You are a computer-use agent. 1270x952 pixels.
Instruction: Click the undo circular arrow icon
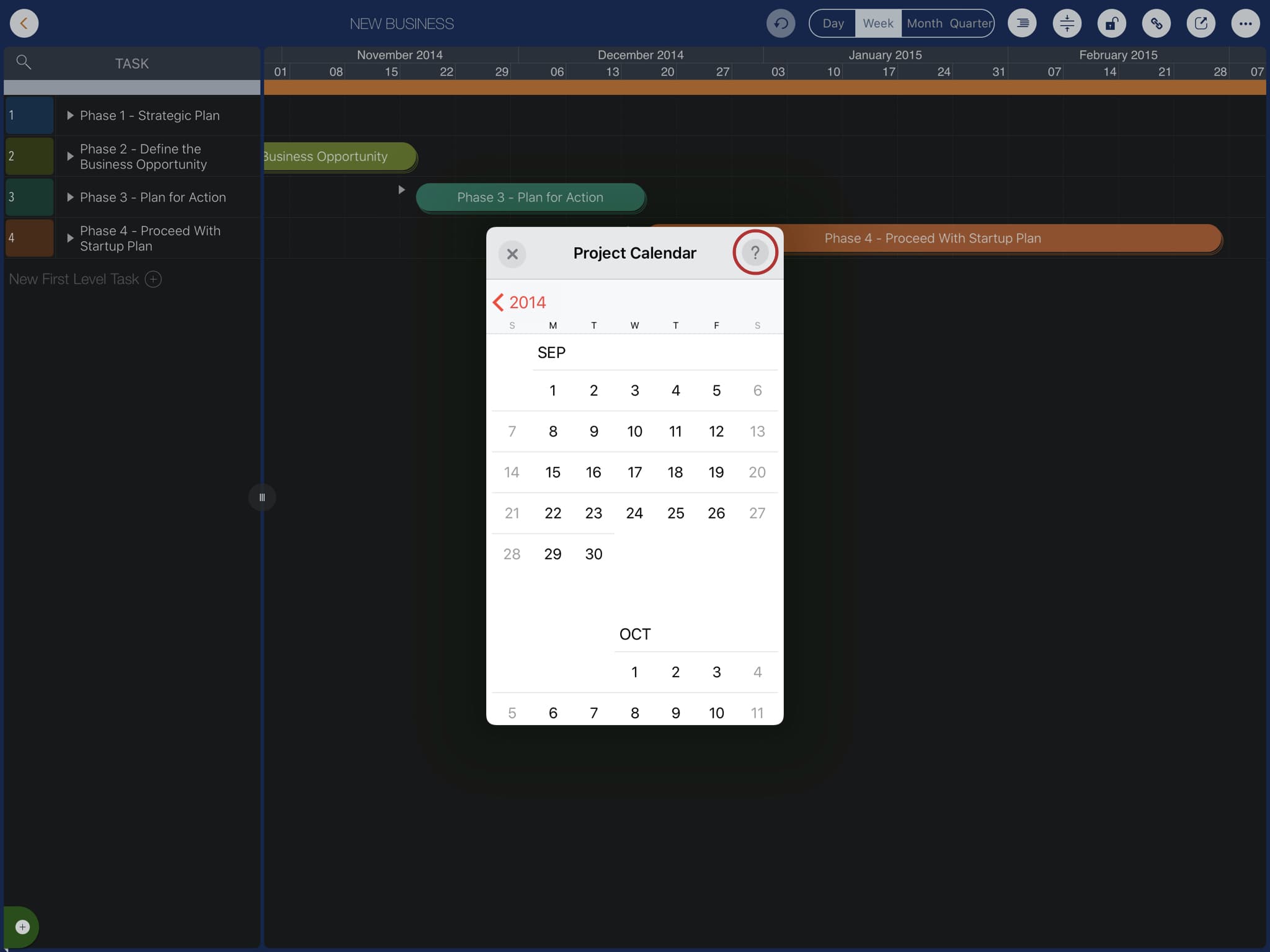[x=781, y=24]
